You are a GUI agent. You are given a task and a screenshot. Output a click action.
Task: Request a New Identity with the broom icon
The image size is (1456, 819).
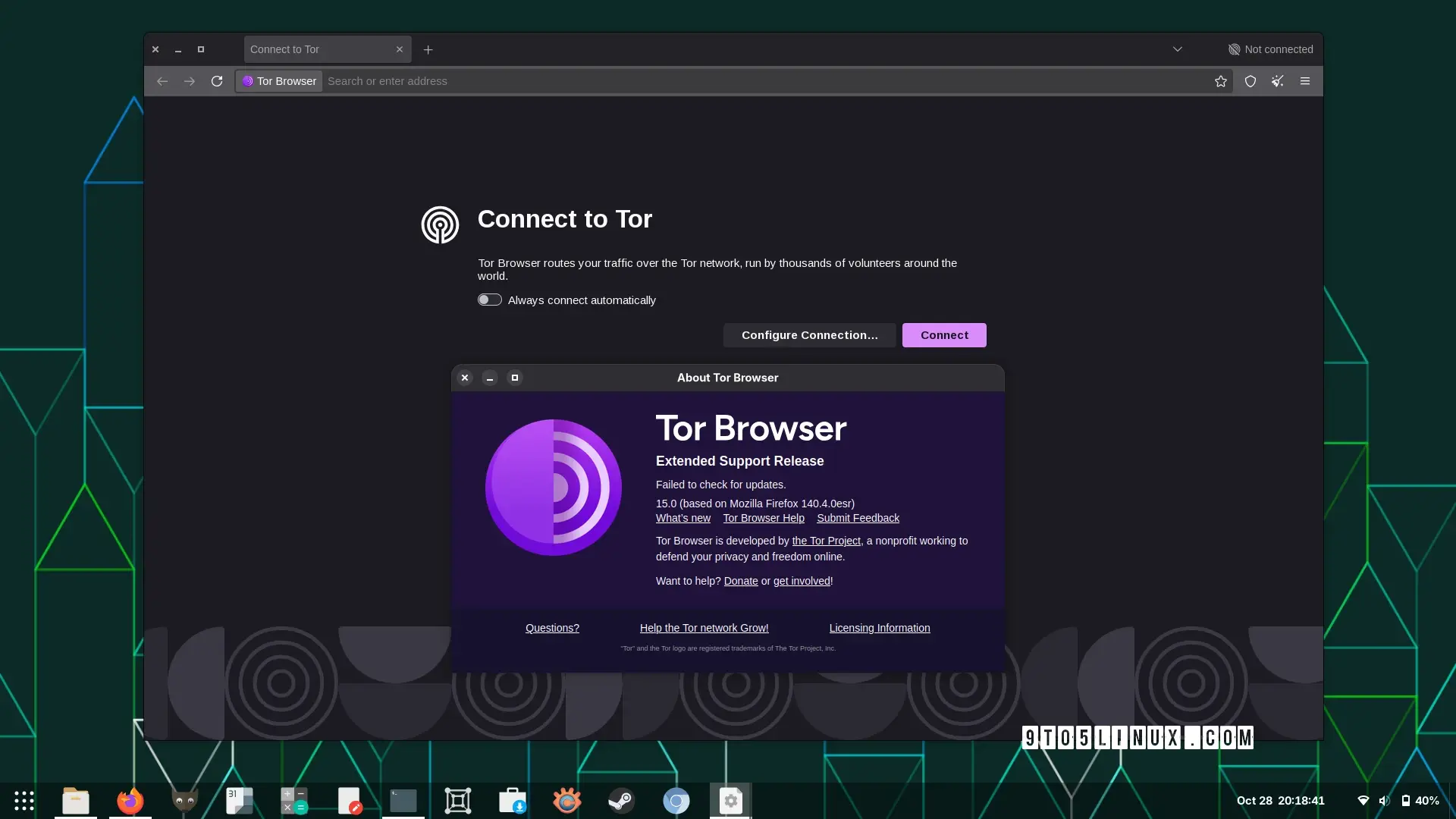[x=1278, y=81]
